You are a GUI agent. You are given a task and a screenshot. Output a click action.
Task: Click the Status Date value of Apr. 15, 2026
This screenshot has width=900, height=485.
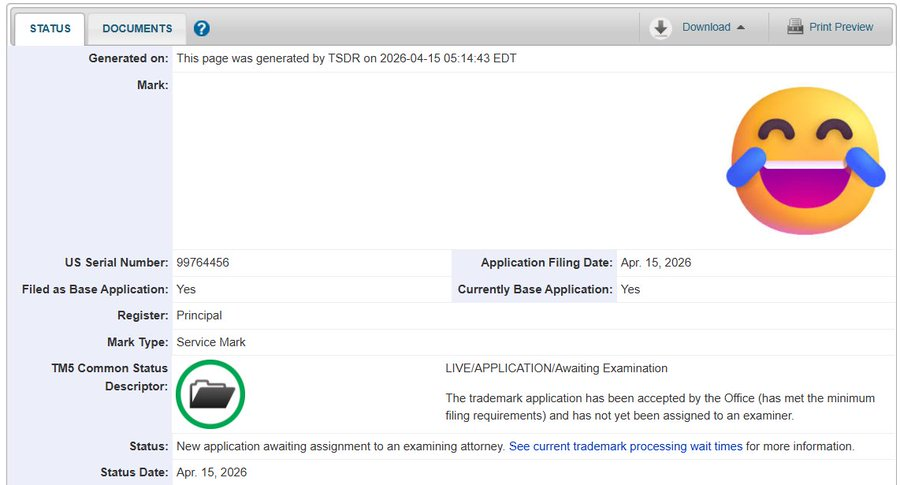pos(211,472)
